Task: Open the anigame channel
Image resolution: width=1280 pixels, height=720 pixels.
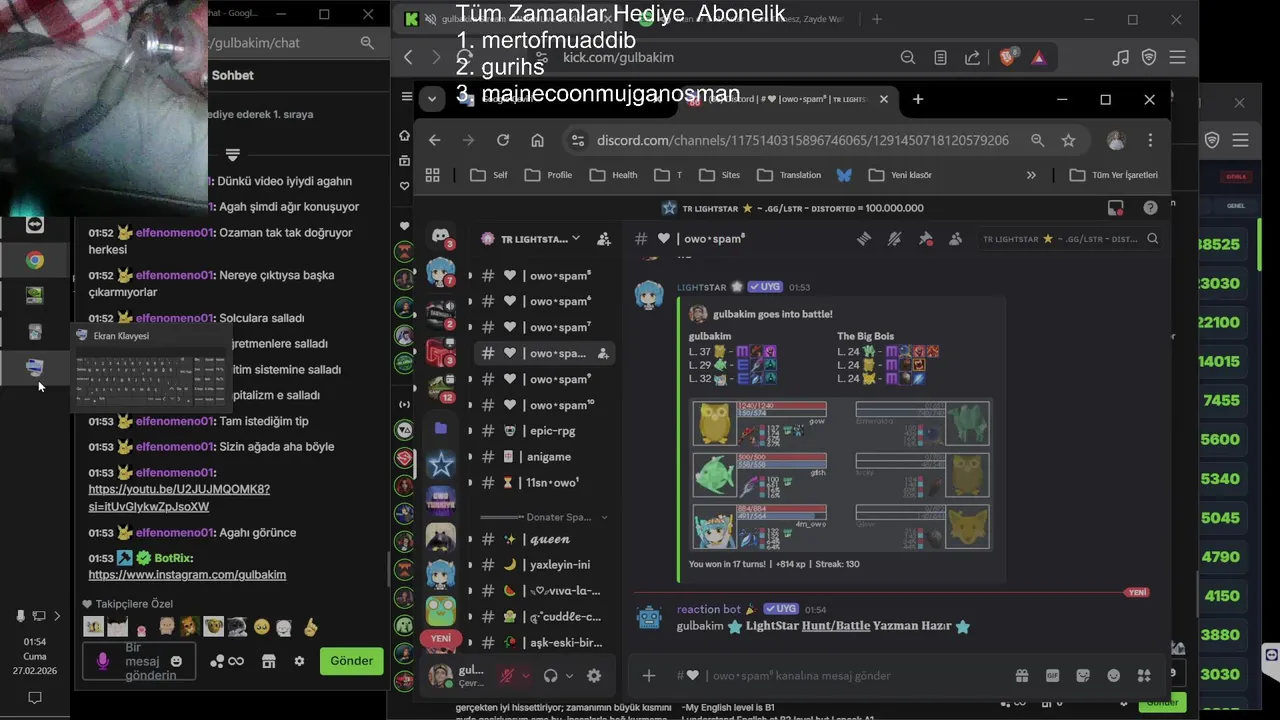Action: pyautogui.click(x=544, y=457)
